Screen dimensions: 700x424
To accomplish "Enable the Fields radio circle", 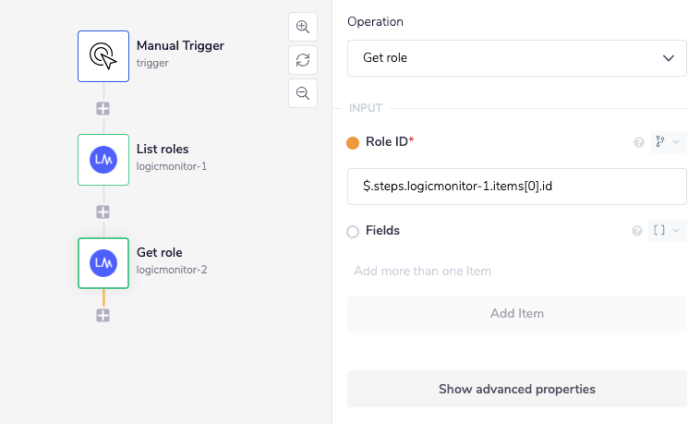I will [353, 232].
